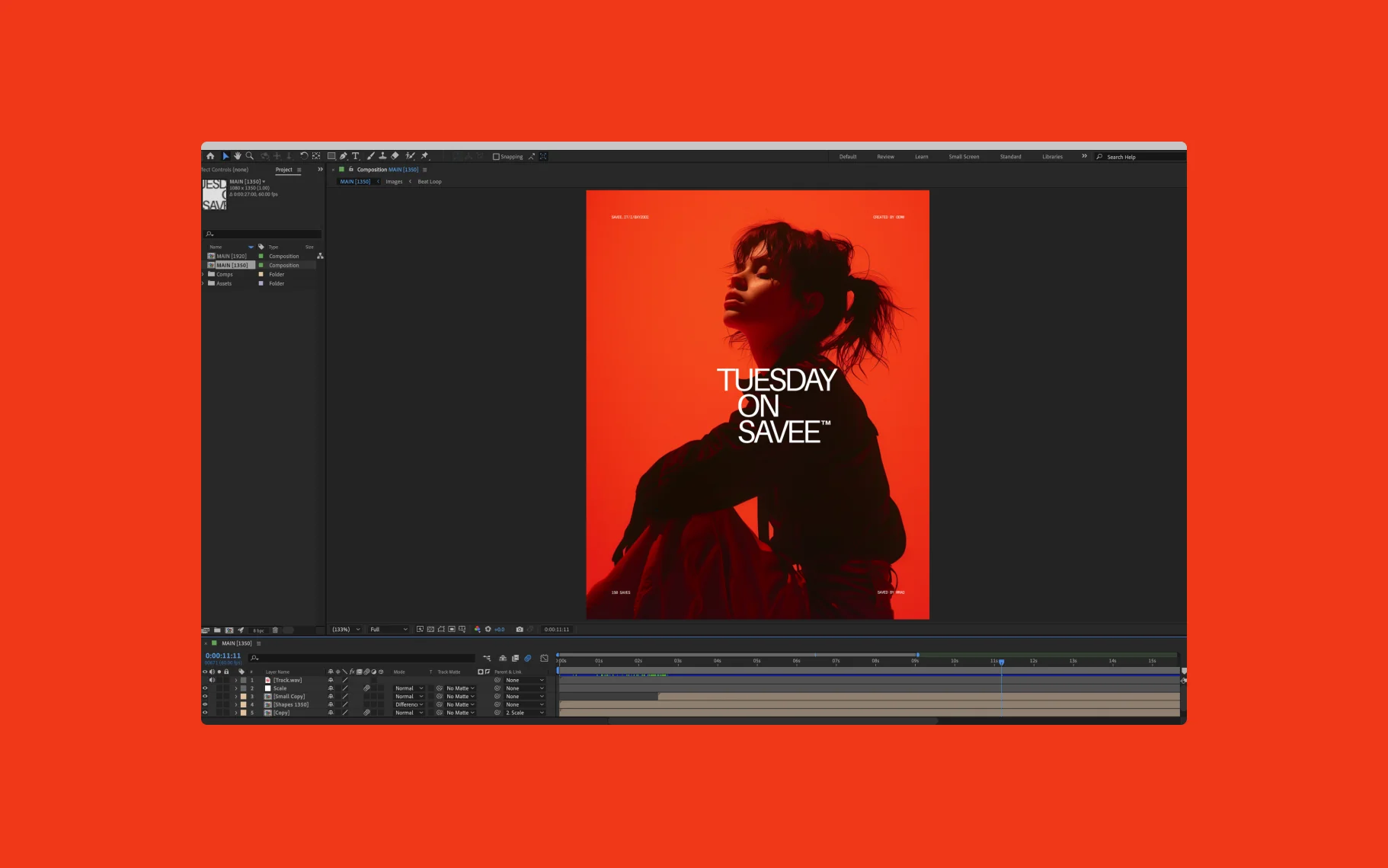Screen dimensions: 1388x868
Task: Hide the Scale layer with eye toggle
Action: tap(205, 688)
